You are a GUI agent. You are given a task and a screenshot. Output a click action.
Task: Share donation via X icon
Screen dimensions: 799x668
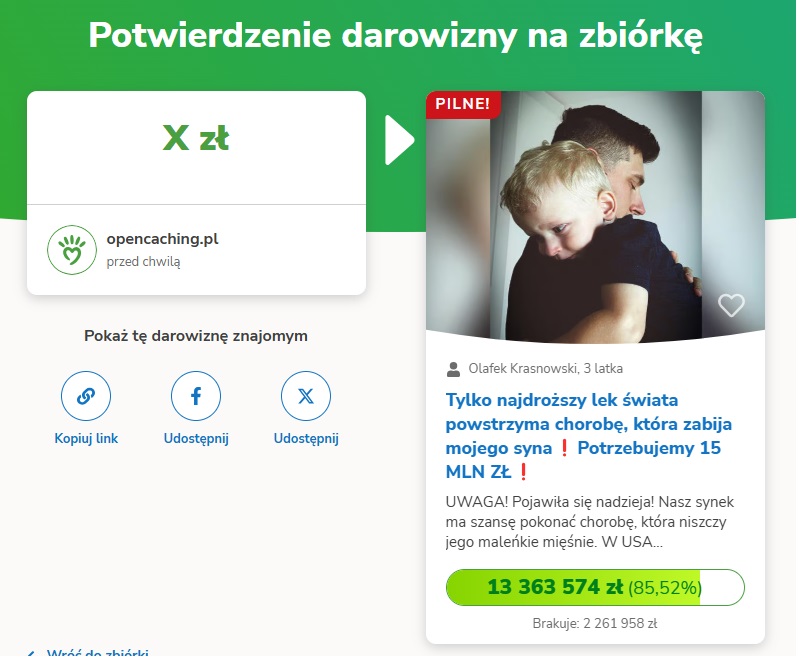306,396
